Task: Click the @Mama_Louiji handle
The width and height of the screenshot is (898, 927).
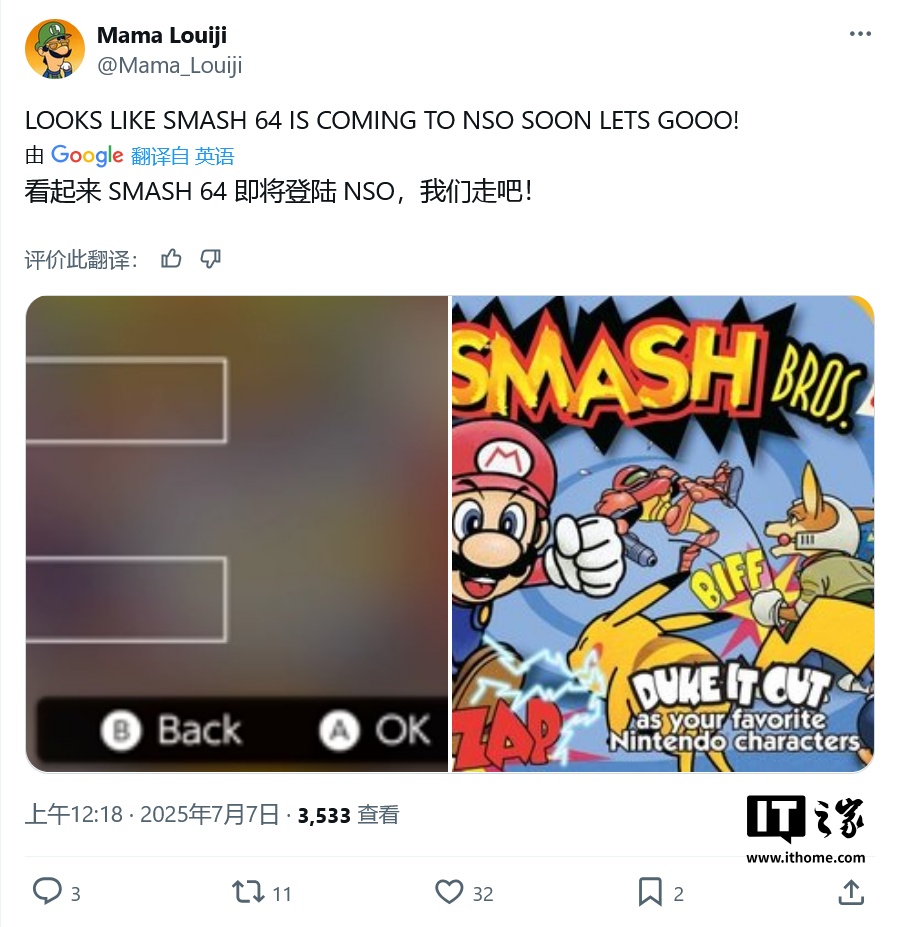Action: pyautogui.click(x=169, y=66)
